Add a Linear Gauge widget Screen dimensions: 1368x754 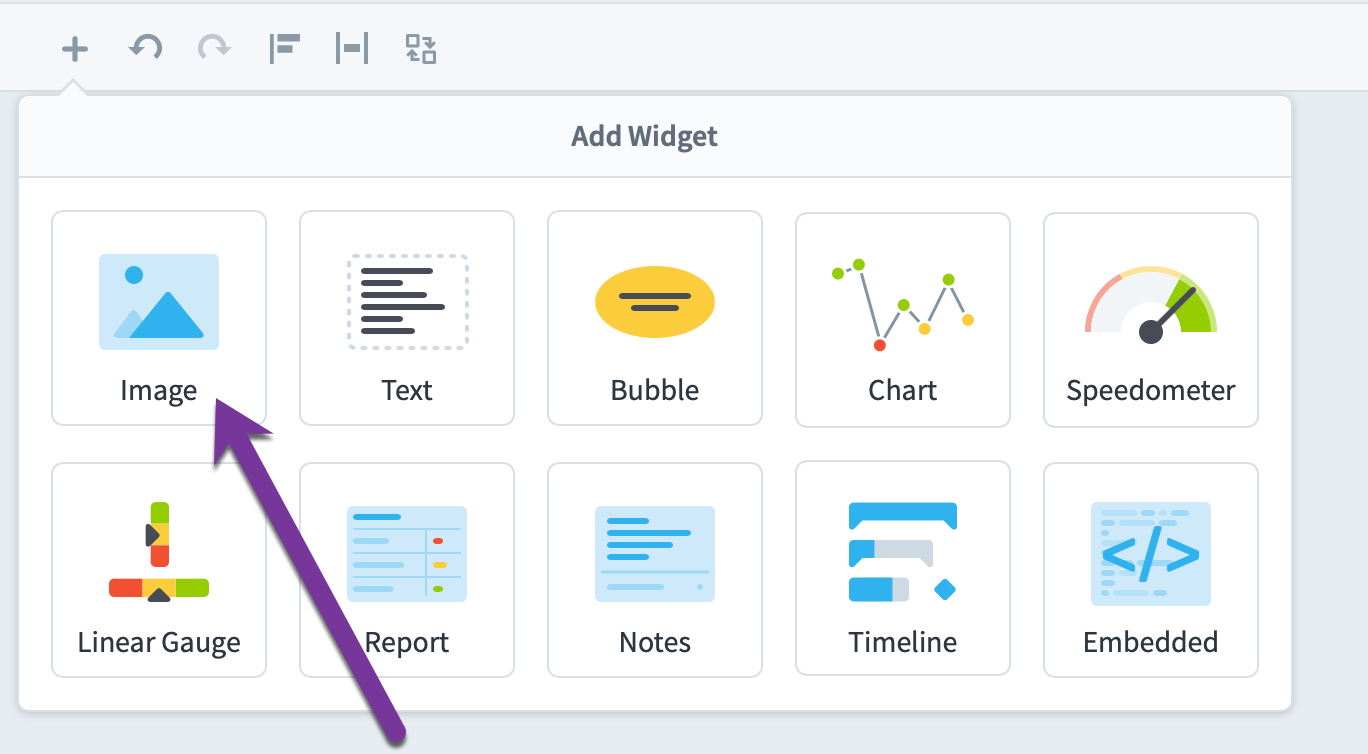[x=159, y=570]
